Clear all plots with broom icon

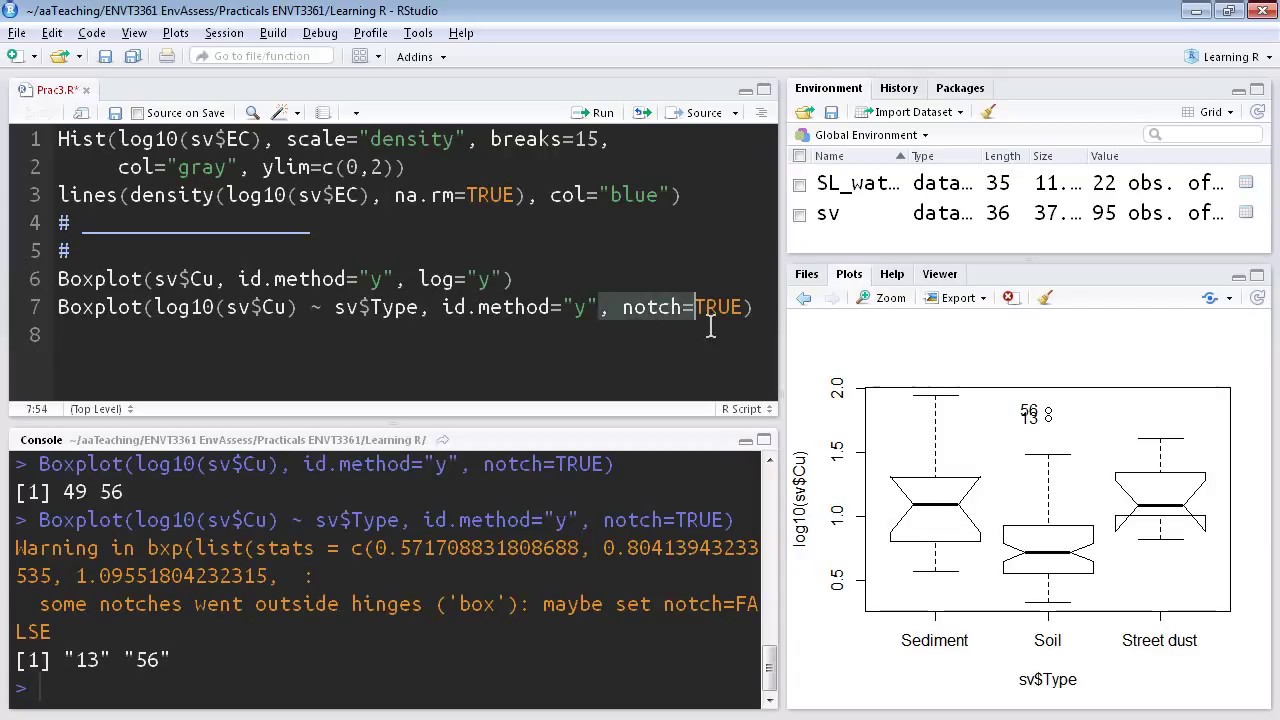[1045, 298]
